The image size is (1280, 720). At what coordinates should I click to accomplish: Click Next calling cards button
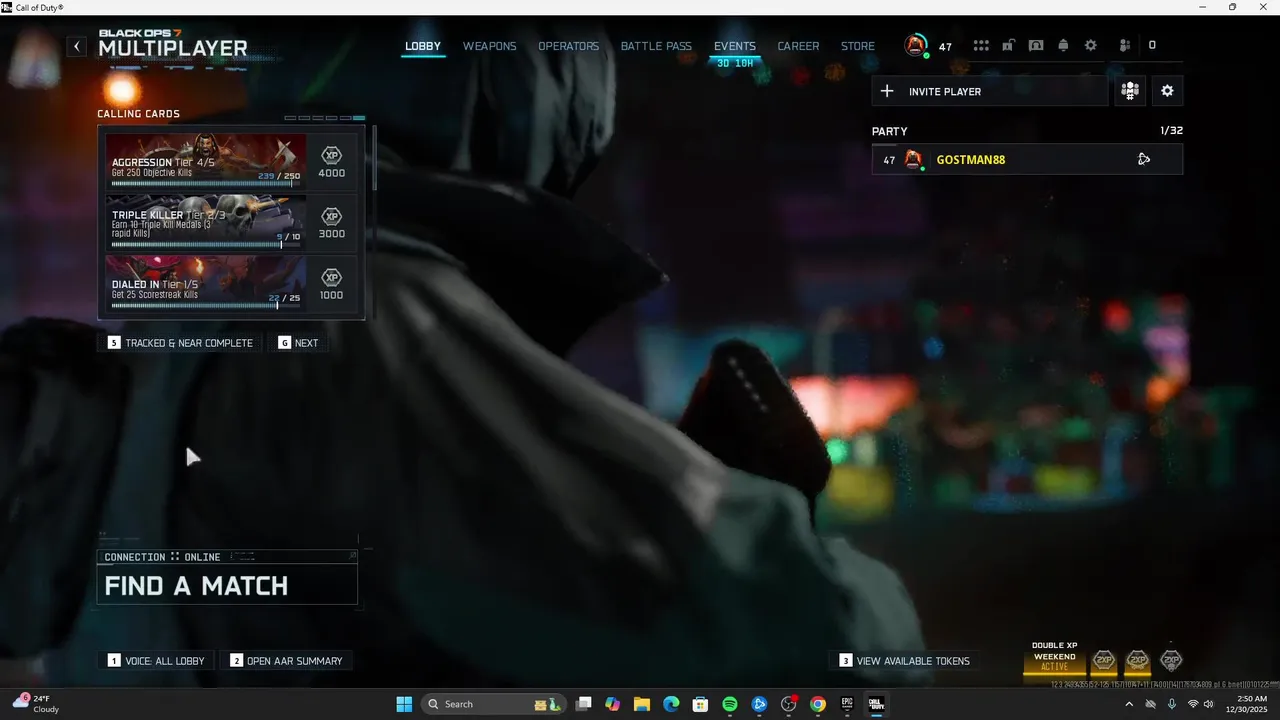(298, 343)
